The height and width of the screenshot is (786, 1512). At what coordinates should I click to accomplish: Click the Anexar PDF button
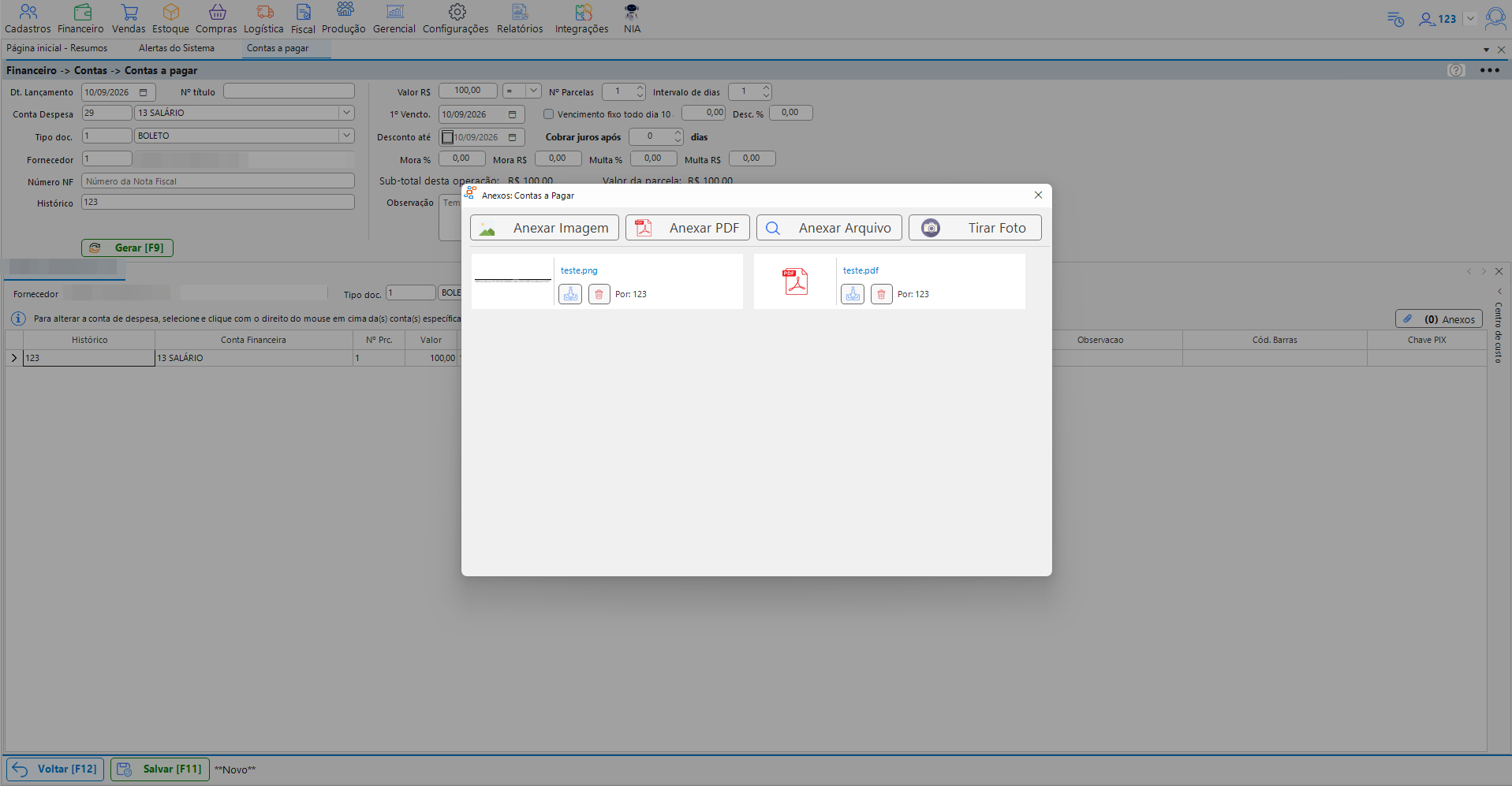point(688,228)
